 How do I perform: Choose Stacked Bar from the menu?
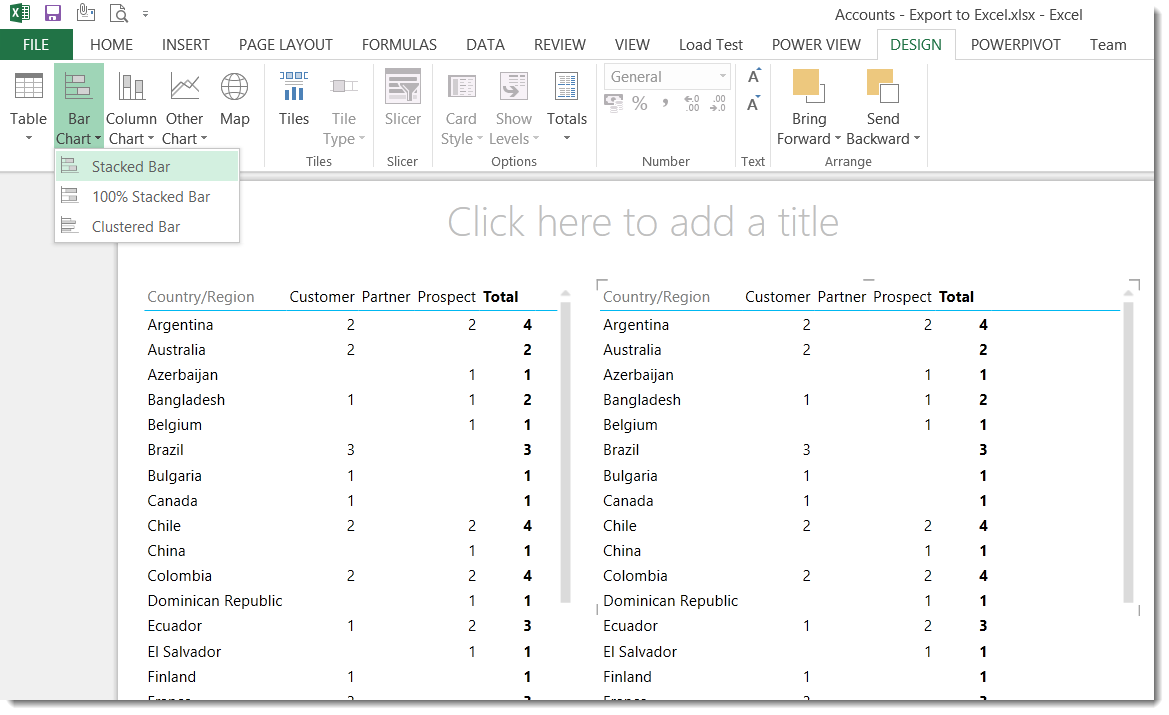tap(131, 167)
